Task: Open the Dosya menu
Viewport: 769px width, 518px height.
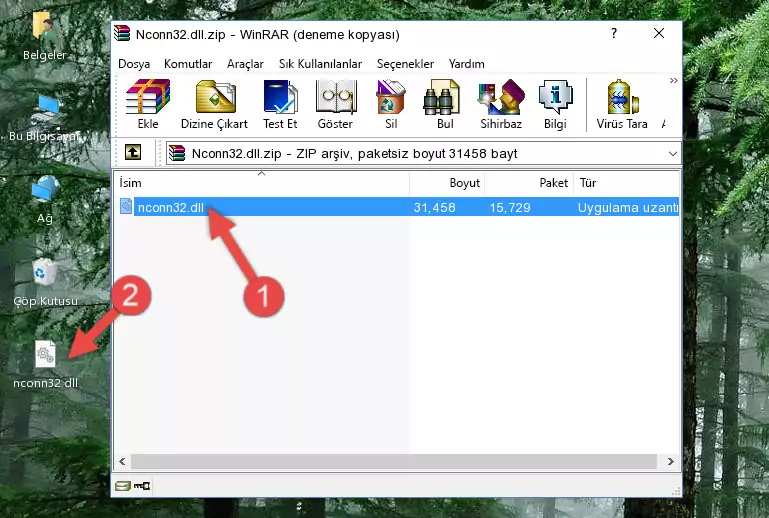Action: [134, 64]
